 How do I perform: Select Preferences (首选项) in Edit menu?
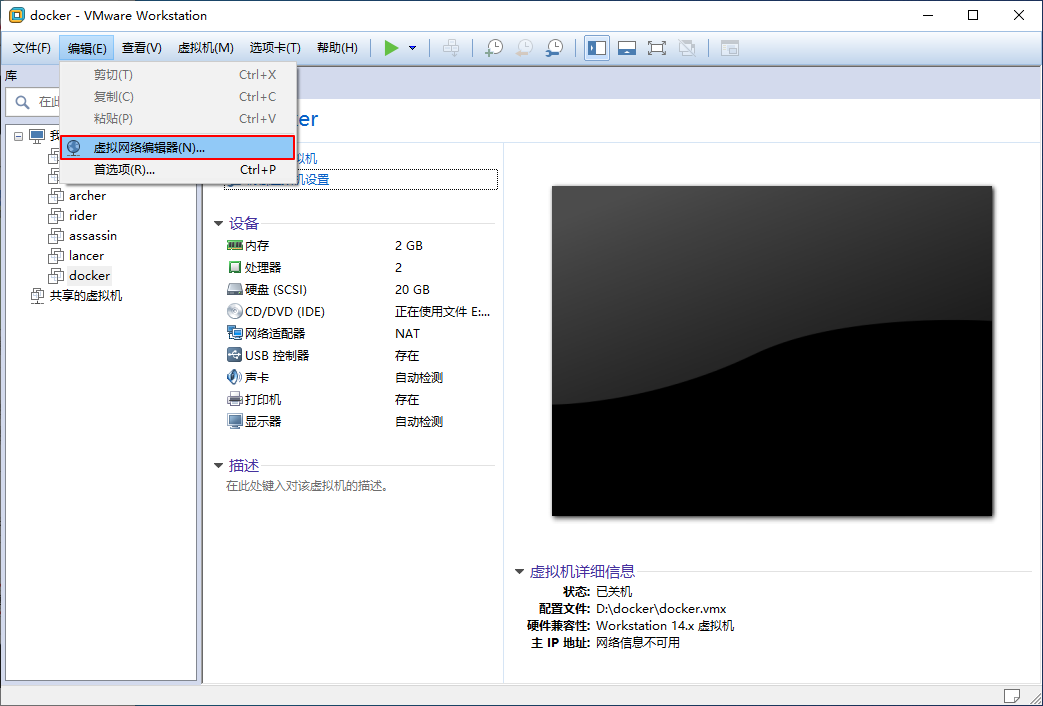(x=123, y=170)
